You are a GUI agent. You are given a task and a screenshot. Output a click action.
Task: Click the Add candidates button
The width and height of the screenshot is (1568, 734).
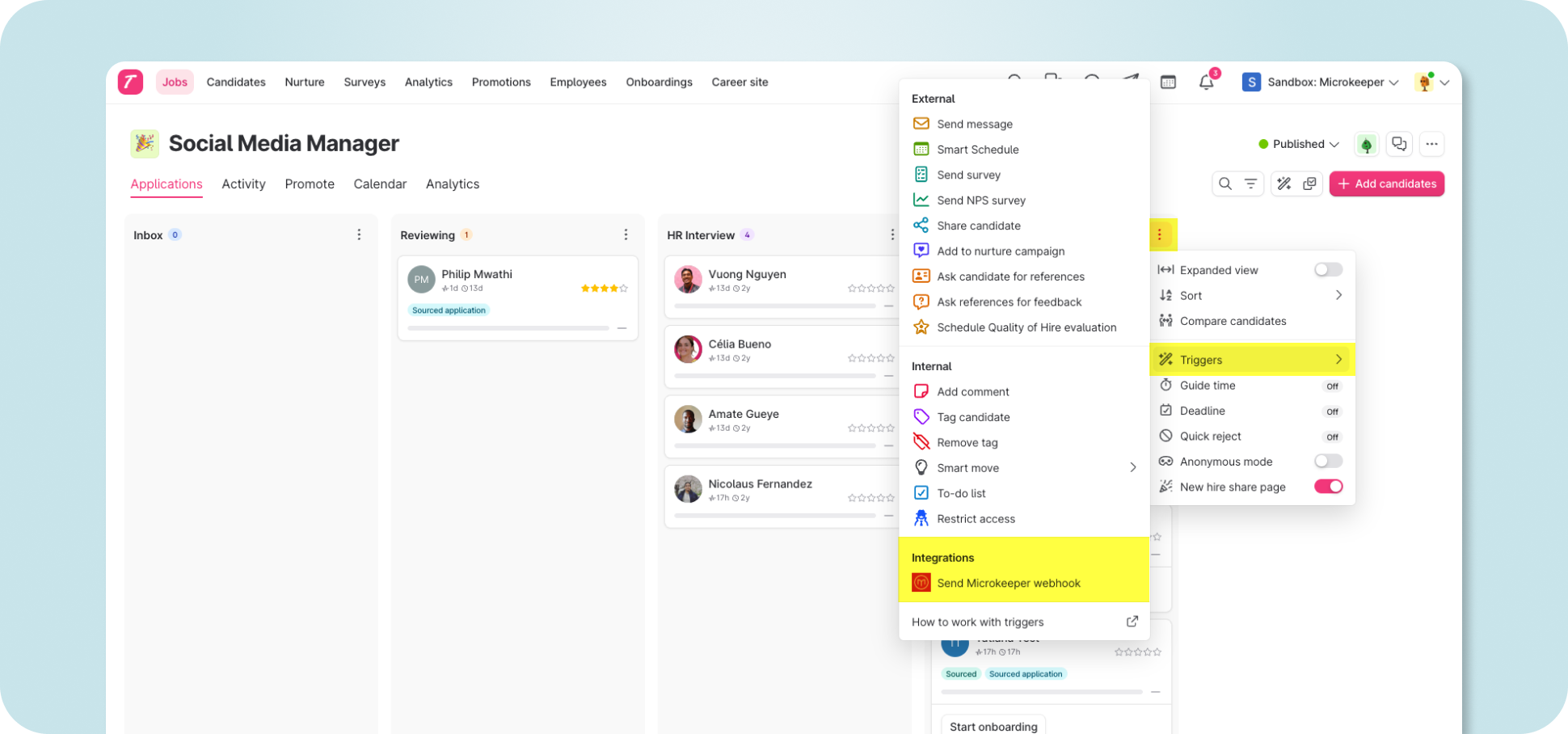[x=1387, y=183]
